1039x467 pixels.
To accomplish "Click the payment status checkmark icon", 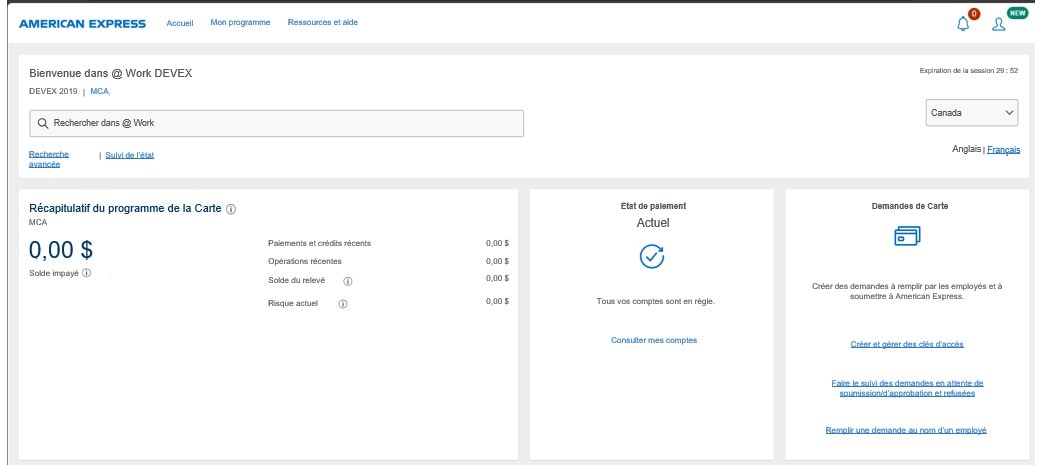I will (652, 256).
